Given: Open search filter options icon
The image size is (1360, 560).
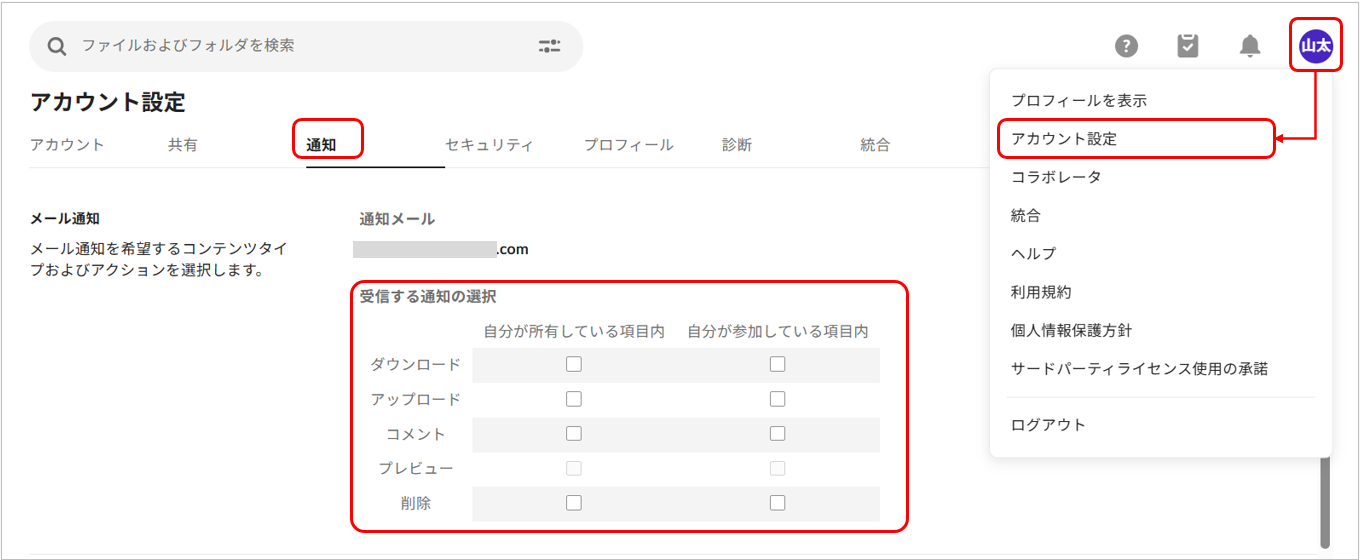Looking at the screenshot, I should click(x=549, y=46).
